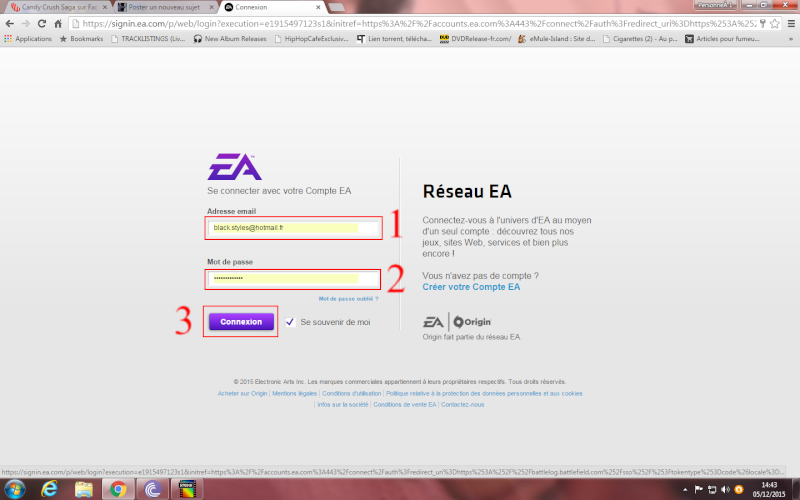800x500 pixels.
Task: Open the Mot de passe oublié link
Action: 348,299
